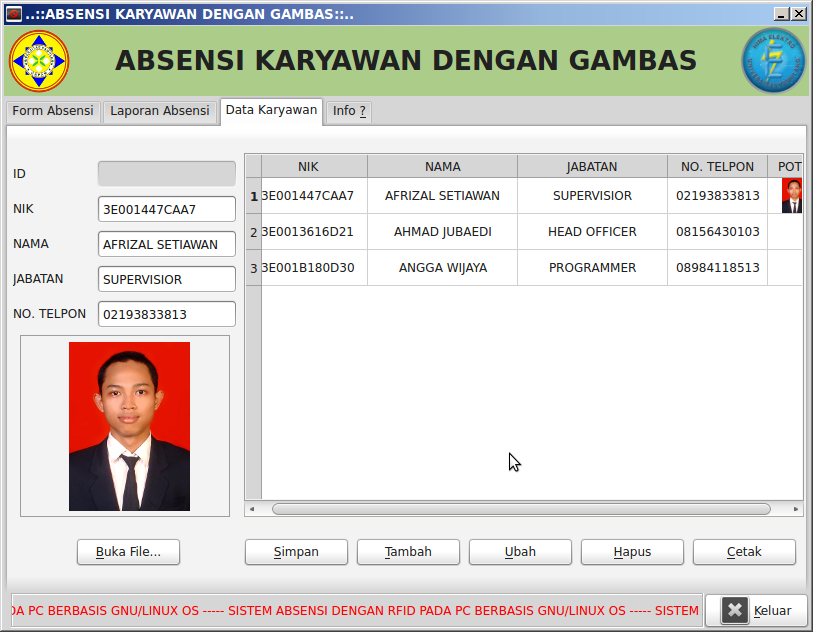Screen dimensions: 813x632
Task: Select the SUPERVISIOR cell in table
Action: click(x=592, y=196)
